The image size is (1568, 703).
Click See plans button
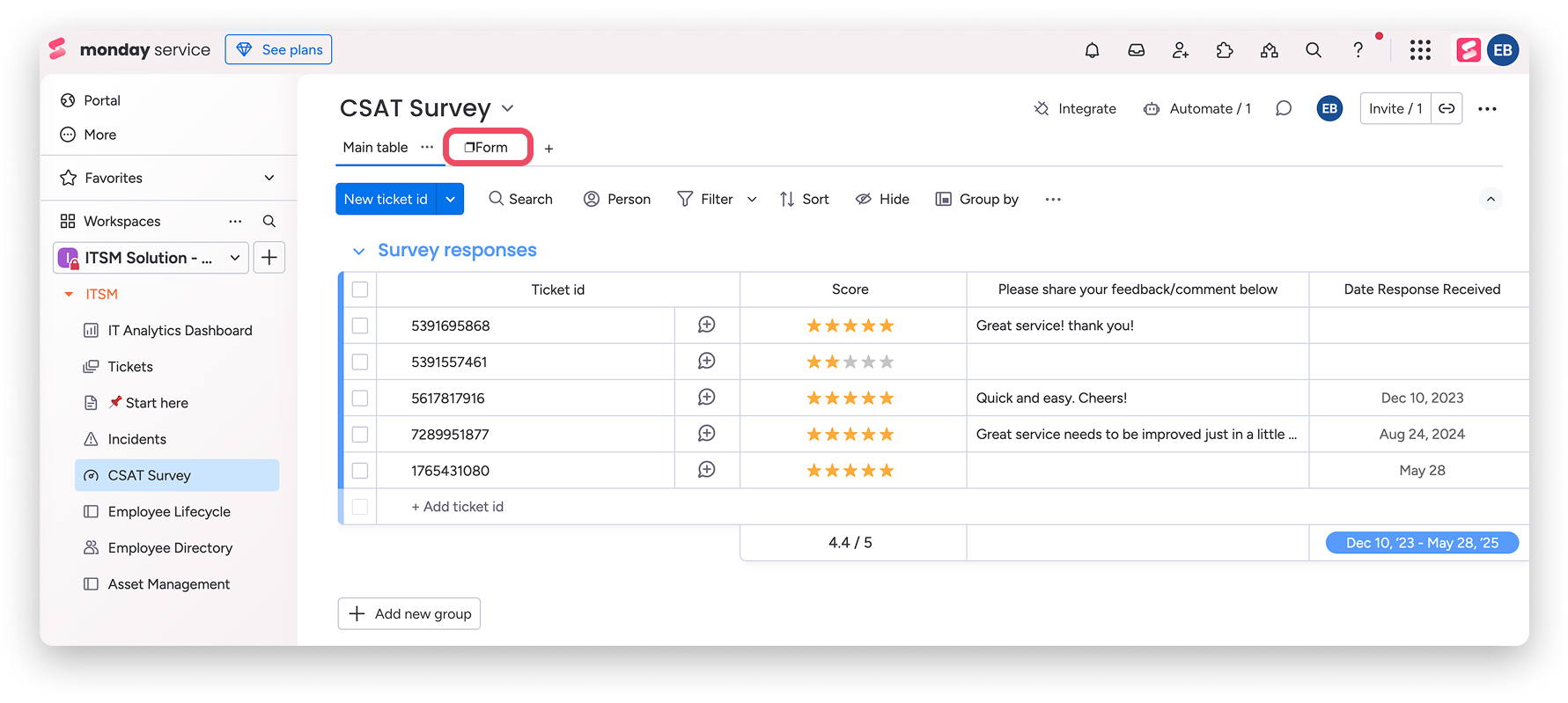(x=278, y=49)
